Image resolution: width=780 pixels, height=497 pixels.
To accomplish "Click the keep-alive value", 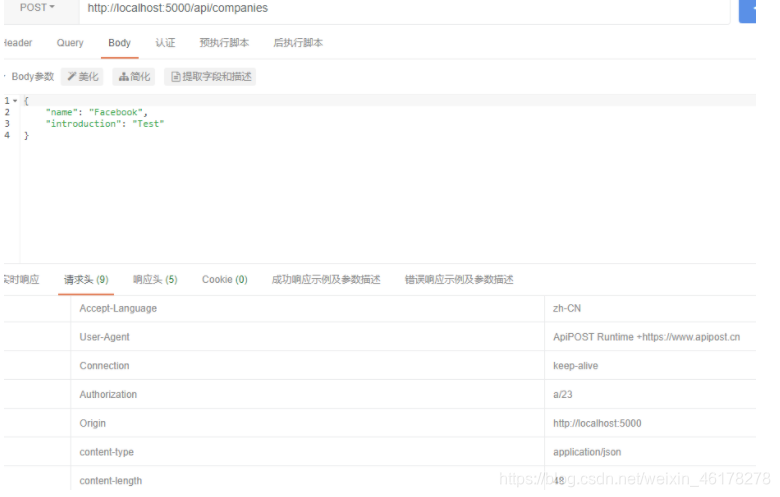I will point(576,366).
